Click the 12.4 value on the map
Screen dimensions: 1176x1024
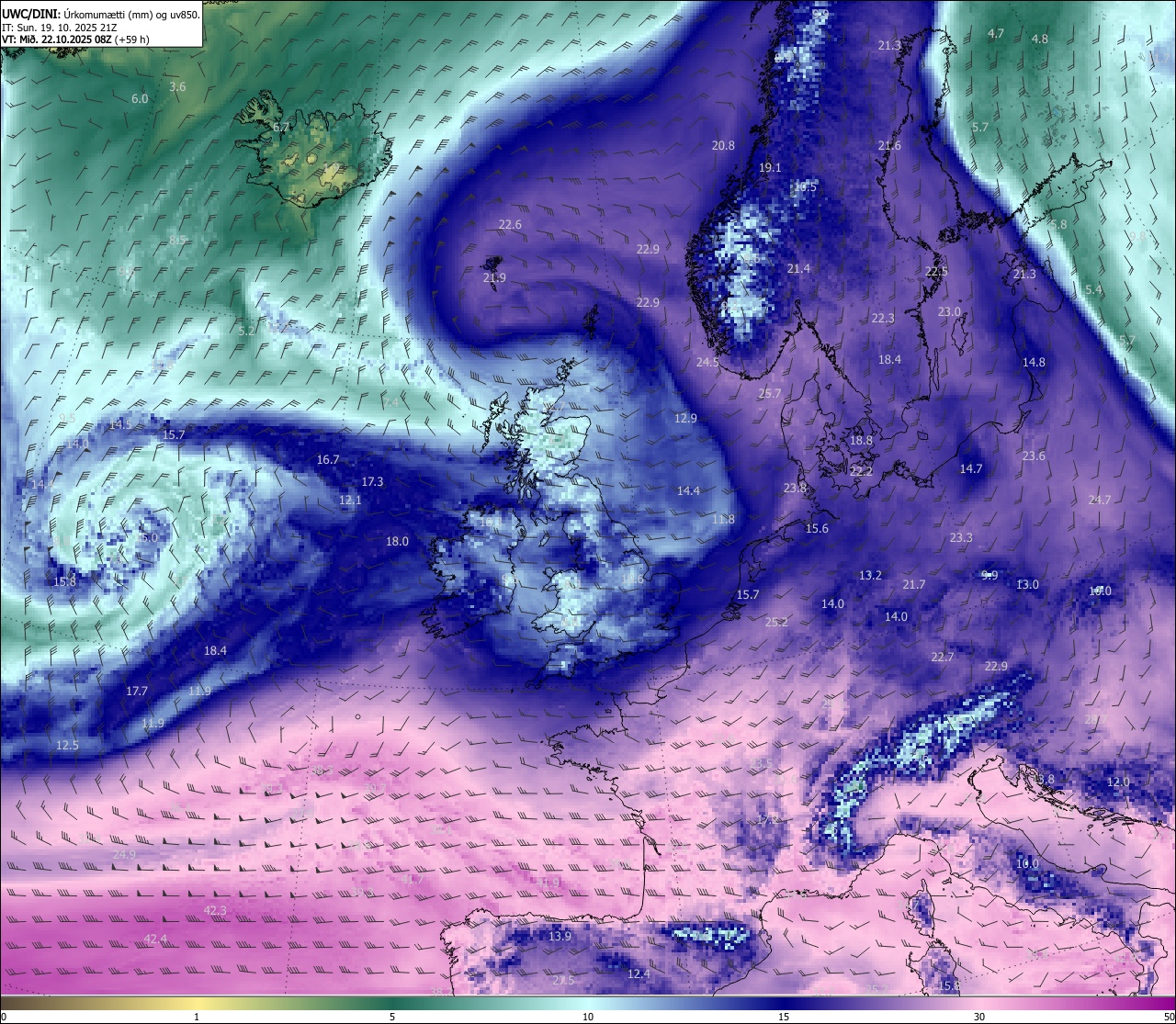[639, 974]
